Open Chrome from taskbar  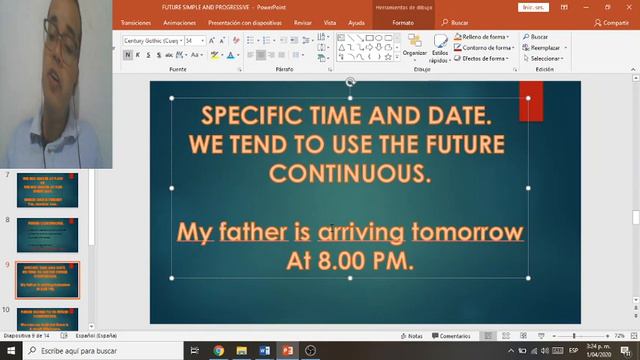(x=219, y=351)
